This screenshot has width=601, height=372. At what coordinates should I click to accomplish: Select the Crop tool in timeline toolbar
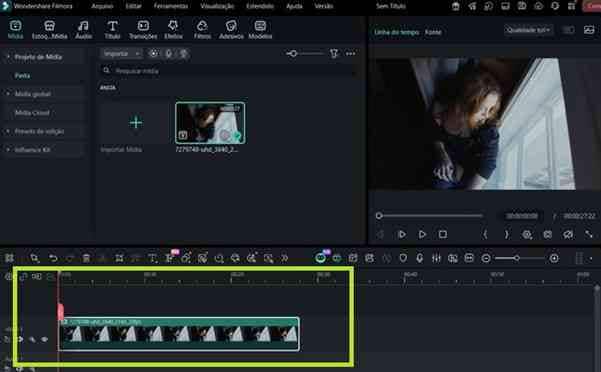119,258
